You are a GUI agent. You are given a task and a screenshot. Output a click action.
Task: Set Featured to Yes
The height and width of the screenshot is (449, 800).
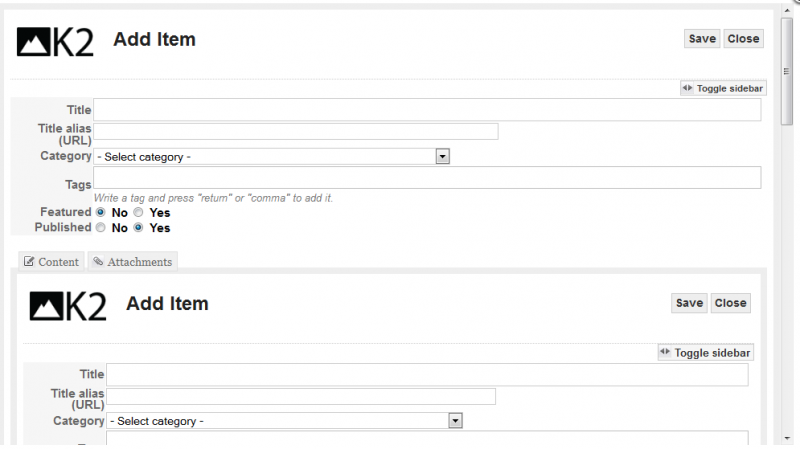138,212
